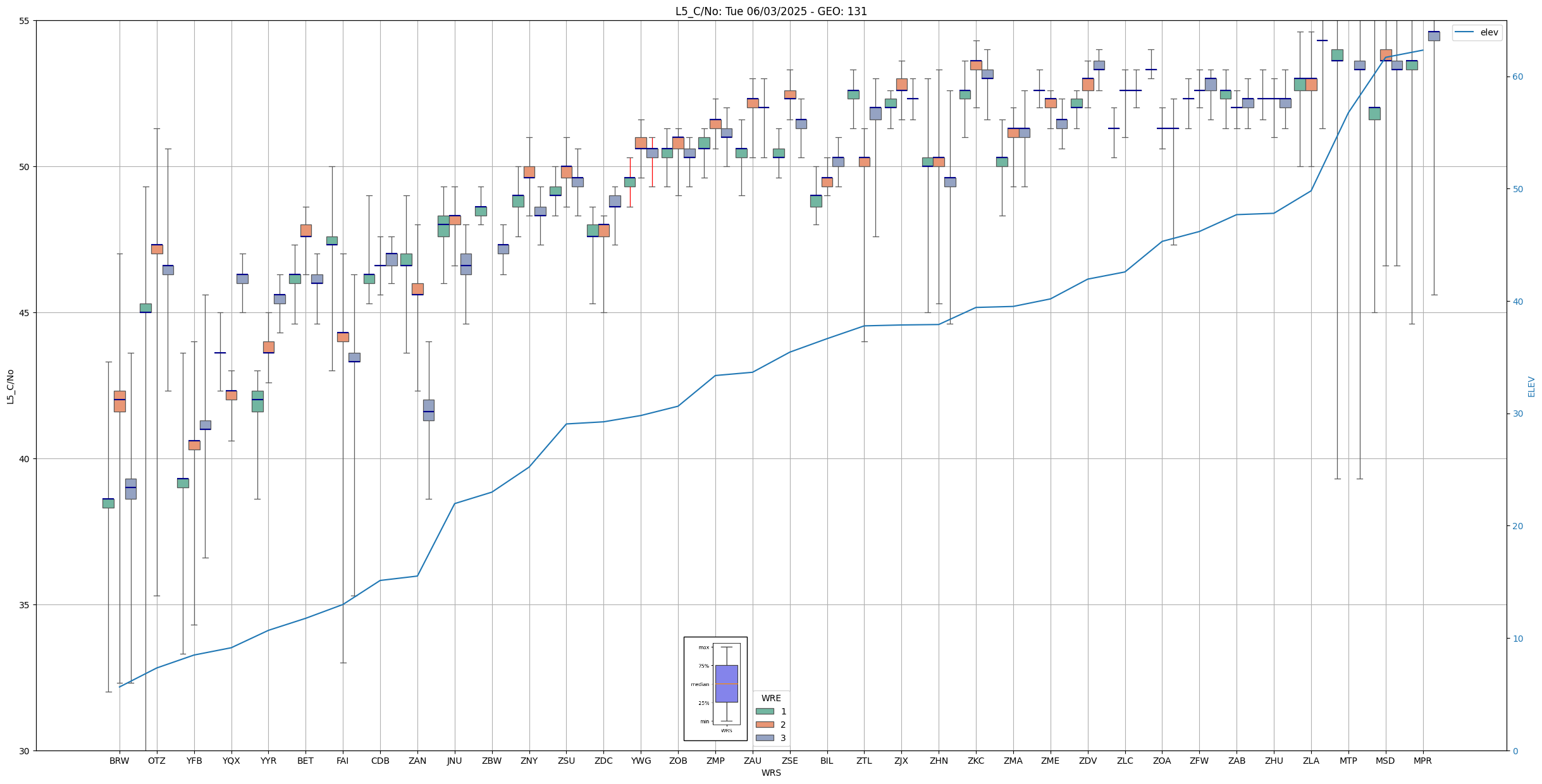Click the MPR station tick label
Image resolution: width=1542 pixels, height=784 pixels.
point(1422,761)
